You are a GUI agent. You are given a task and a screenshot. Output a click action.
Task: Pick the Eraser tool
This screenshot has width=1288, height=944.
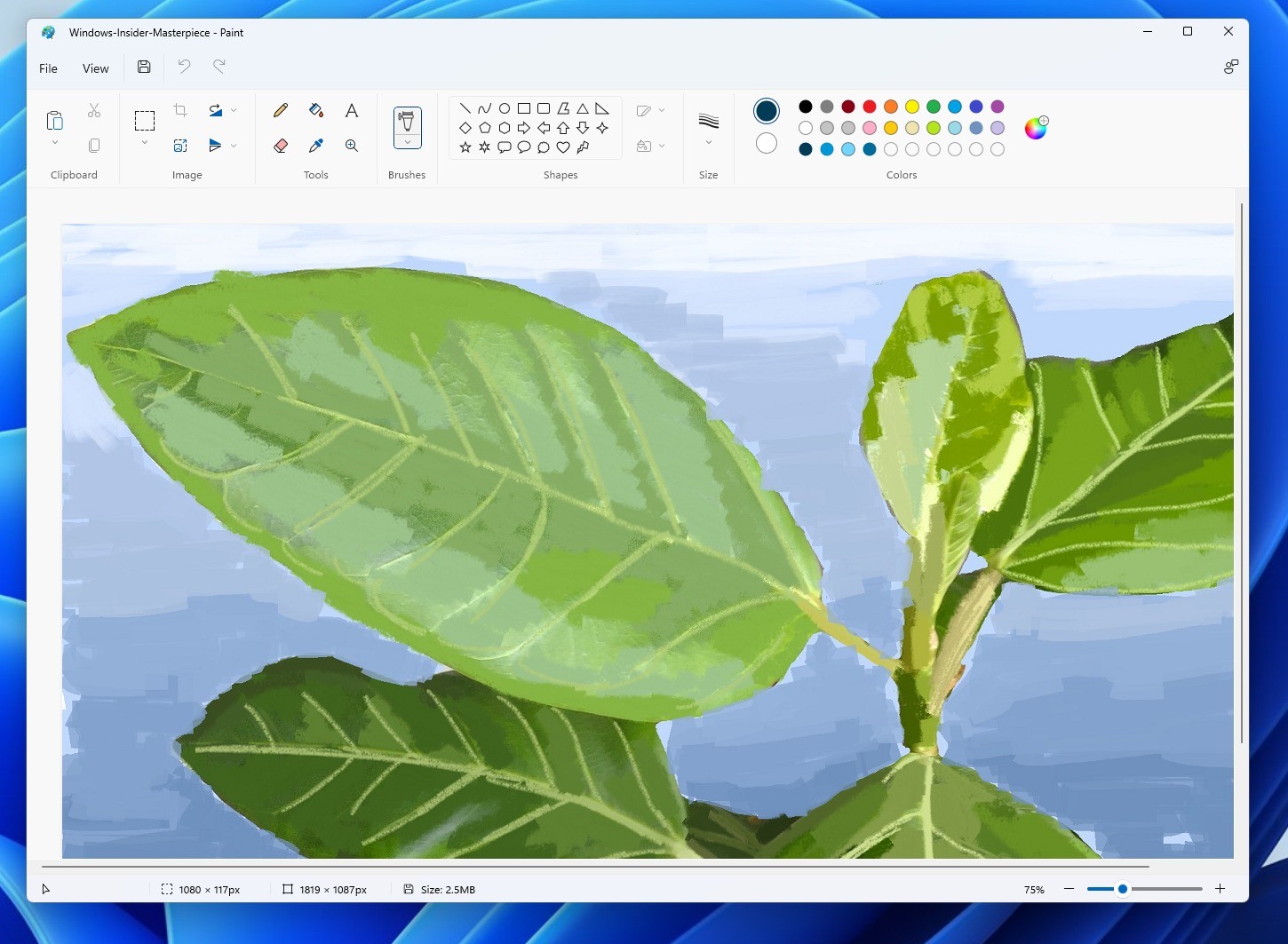pos(281,146)
